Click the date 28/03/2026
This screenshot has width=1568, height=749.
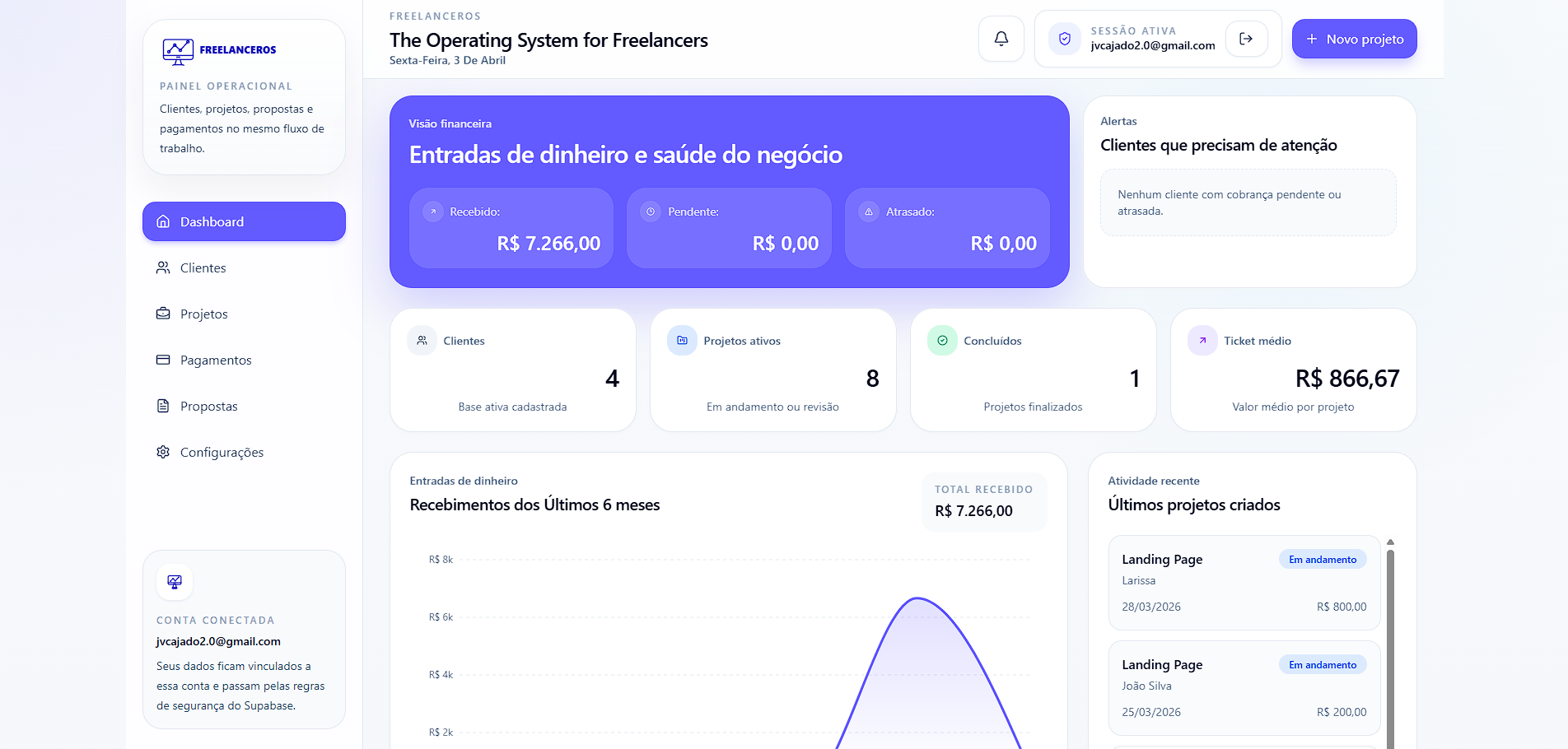tap(1151, 607)
